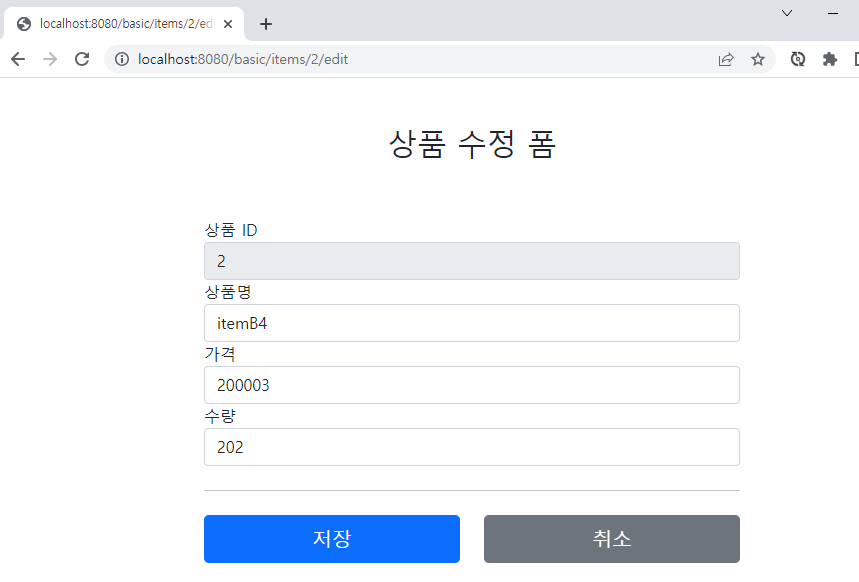Image resolution: width=859 pixels, height=582 pixels.
Task: Open the extensions puzzle icon
Action: [x=830, y=59]
